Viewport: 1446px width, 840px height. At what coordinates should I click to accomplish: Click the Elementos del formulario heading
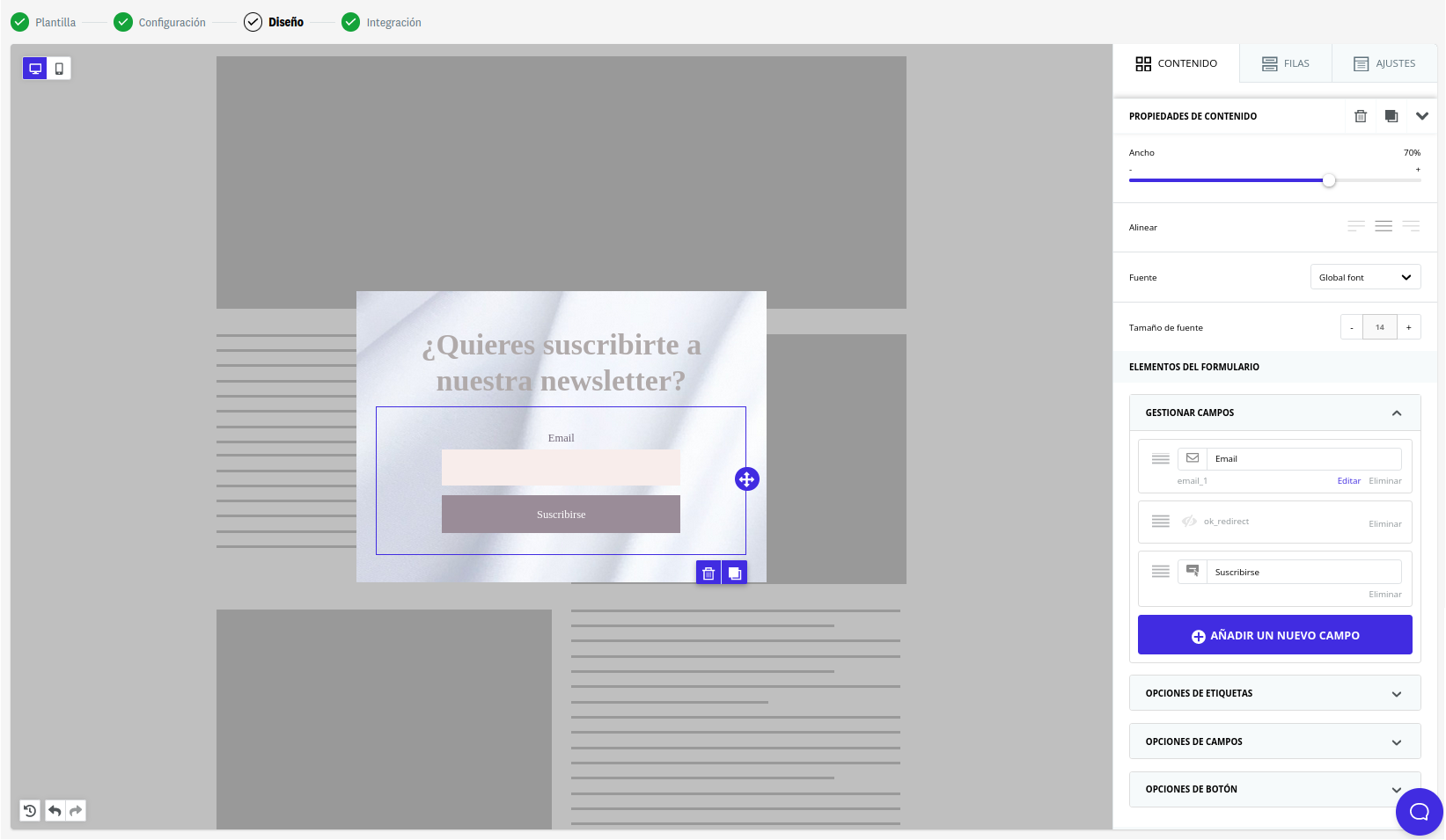[1193, 367]
